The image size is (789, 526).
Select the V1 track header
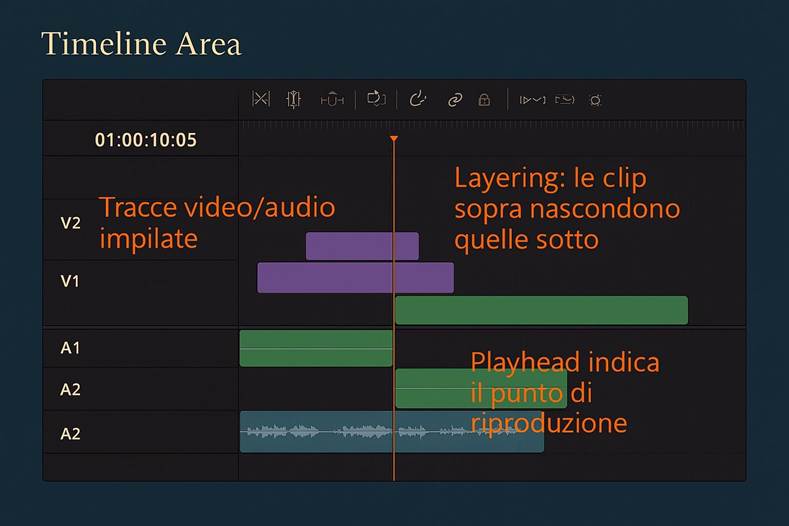70,281
